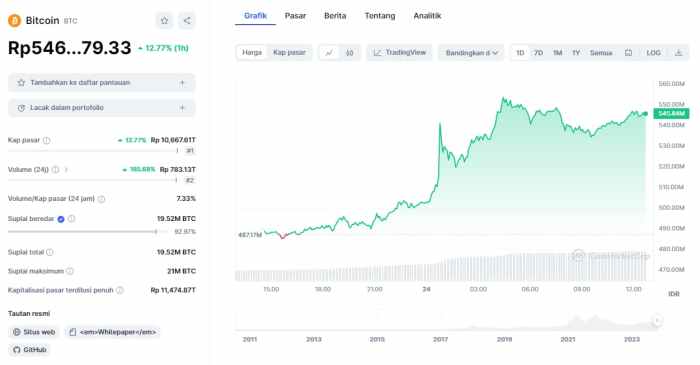Screen dimensions: 700x365
Task: Toggle the LOG scale option
Action: [654, 53]
